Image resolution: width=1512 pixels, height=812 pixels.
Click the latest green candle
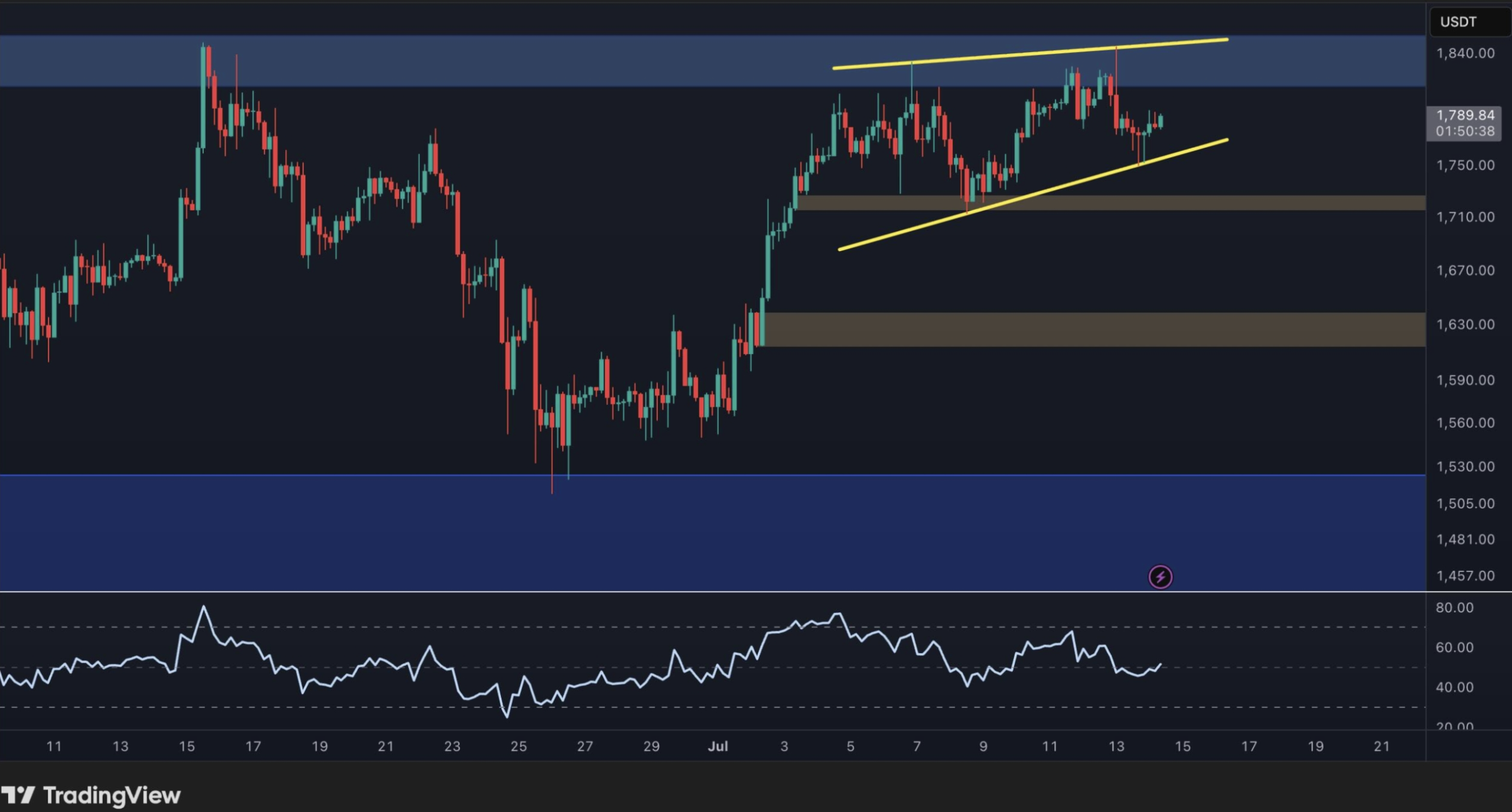[1161, 121]
